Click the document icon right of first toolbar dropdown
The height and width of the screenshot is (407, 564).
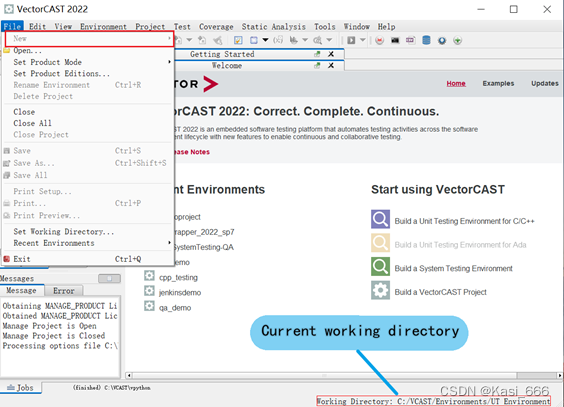click(x=202, y=40)
